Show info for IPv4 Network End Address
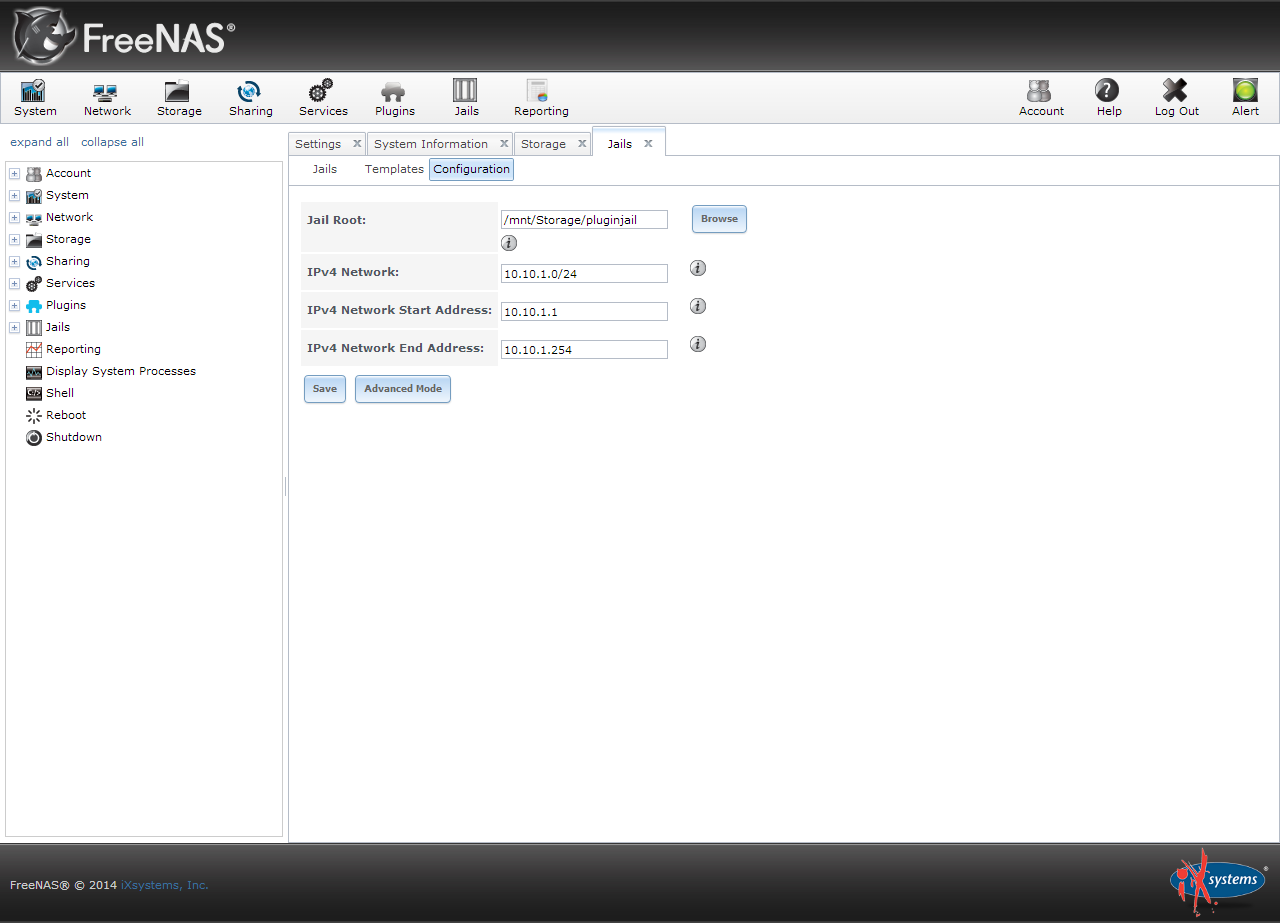1280x923 pixels. click(x=698, y=344)
